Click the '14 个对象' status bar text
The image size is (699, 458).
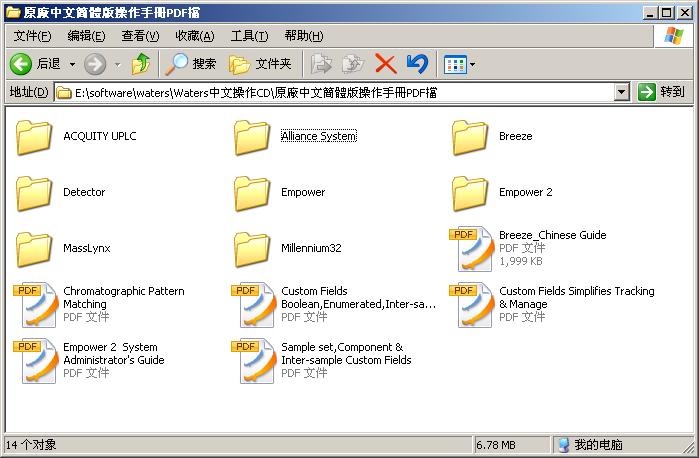point(31,445)
